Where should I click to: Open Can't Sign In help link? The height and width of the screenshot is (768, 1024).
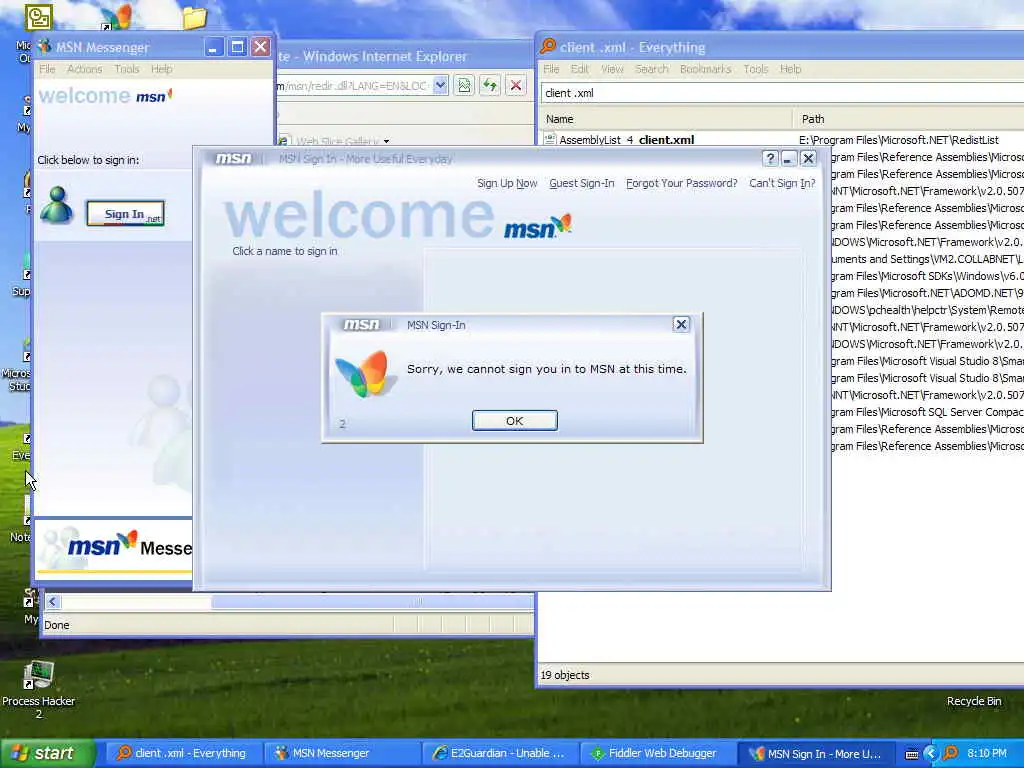pos(782,184)
